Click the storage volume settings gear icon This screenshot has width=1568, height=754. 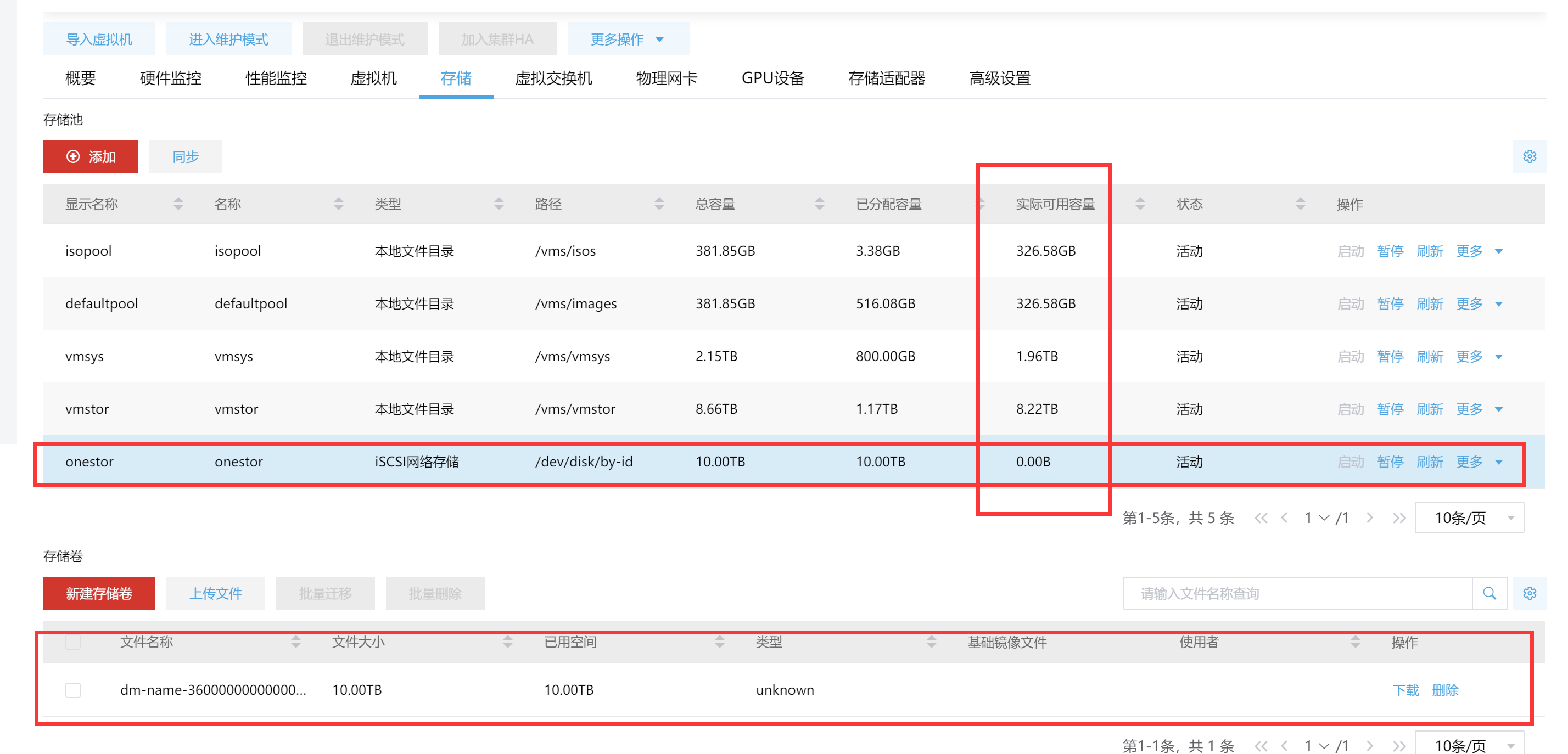pyautogui.click(x=1529, y=593)
